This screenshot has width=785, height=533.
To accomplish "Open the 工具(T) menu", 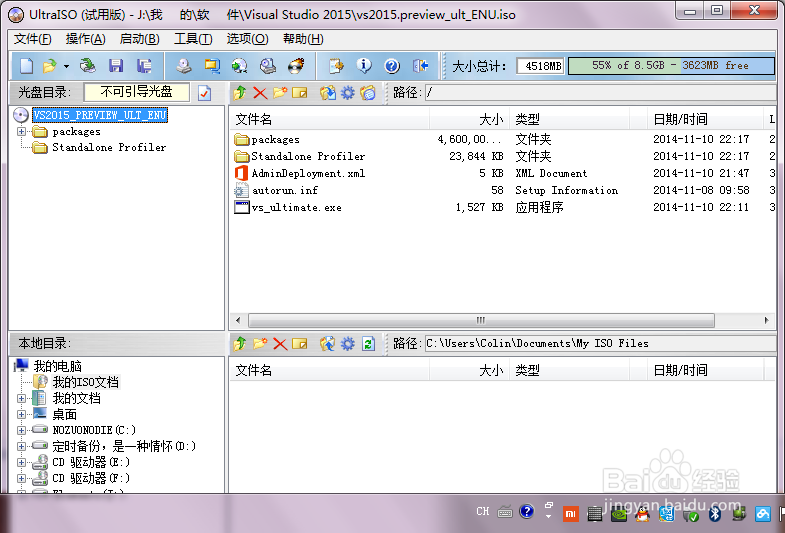I will 193,39.
